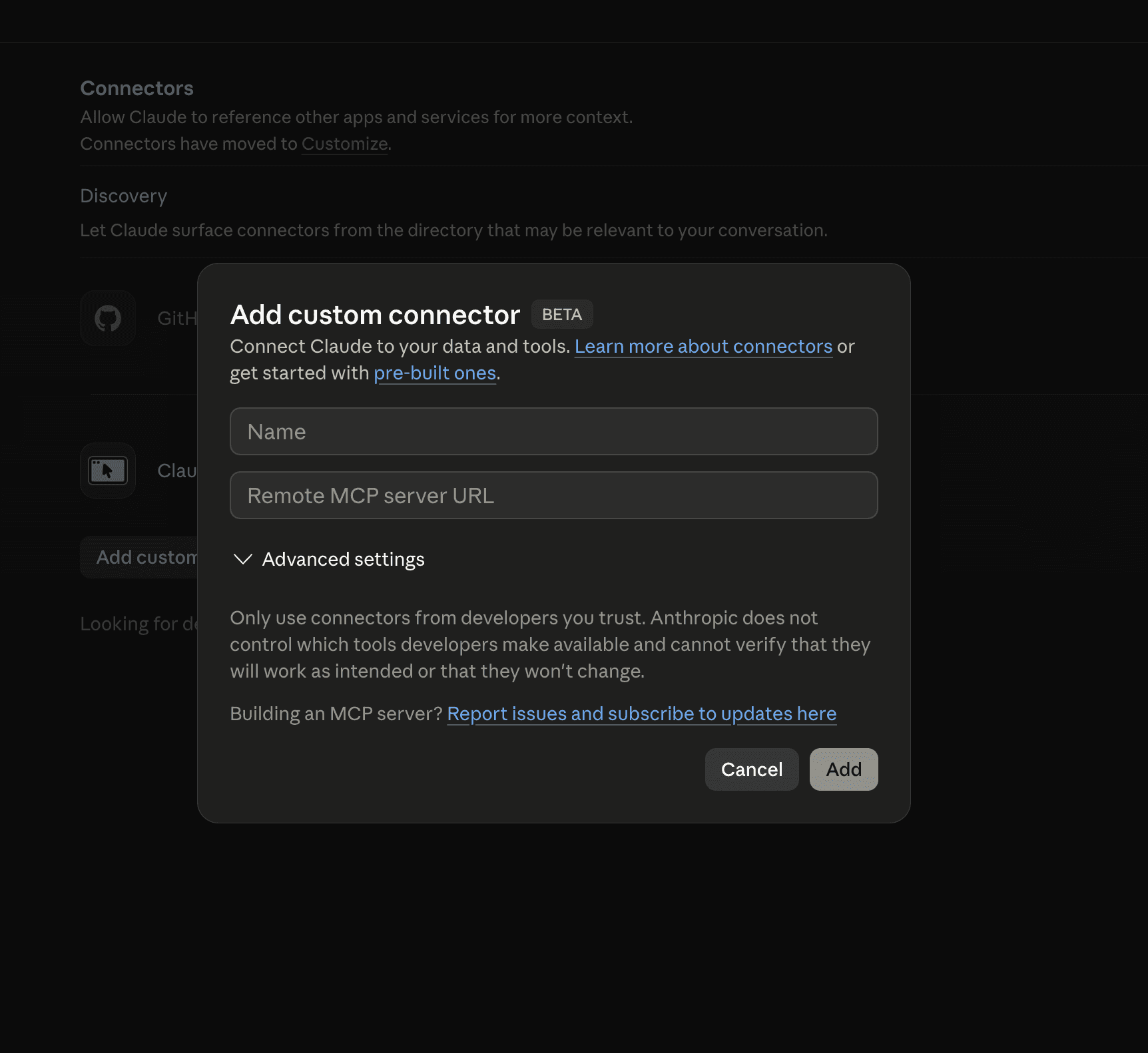Open the Advanced settings label

coord(343,559)
